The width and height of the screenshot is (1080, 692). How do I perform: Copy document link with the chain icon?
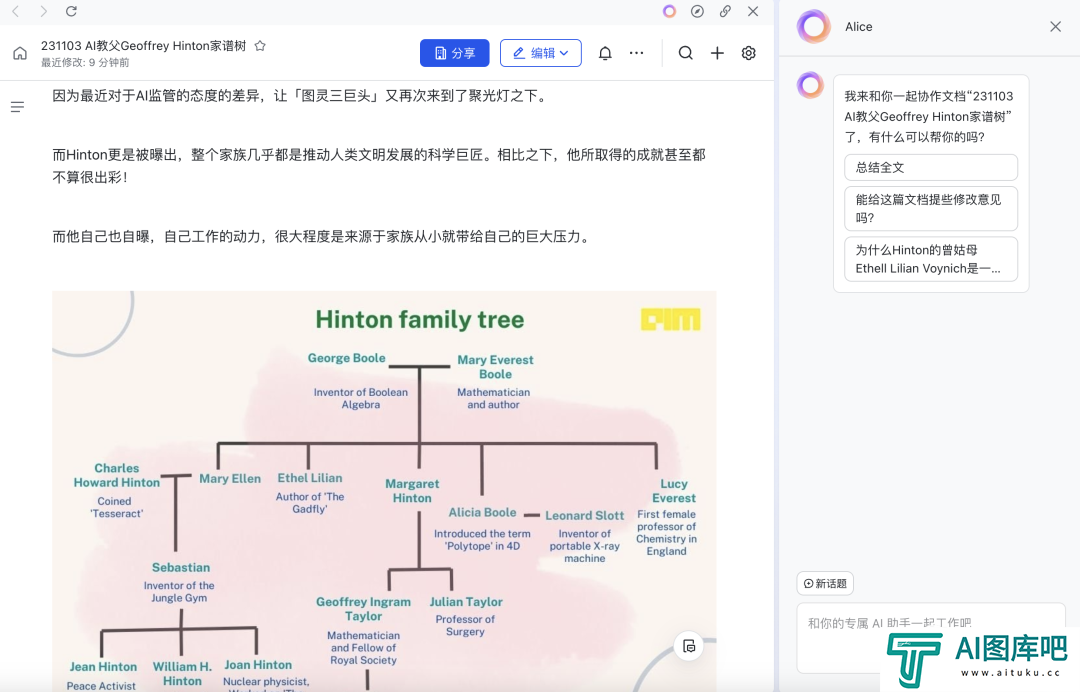[x=725, y=11]
